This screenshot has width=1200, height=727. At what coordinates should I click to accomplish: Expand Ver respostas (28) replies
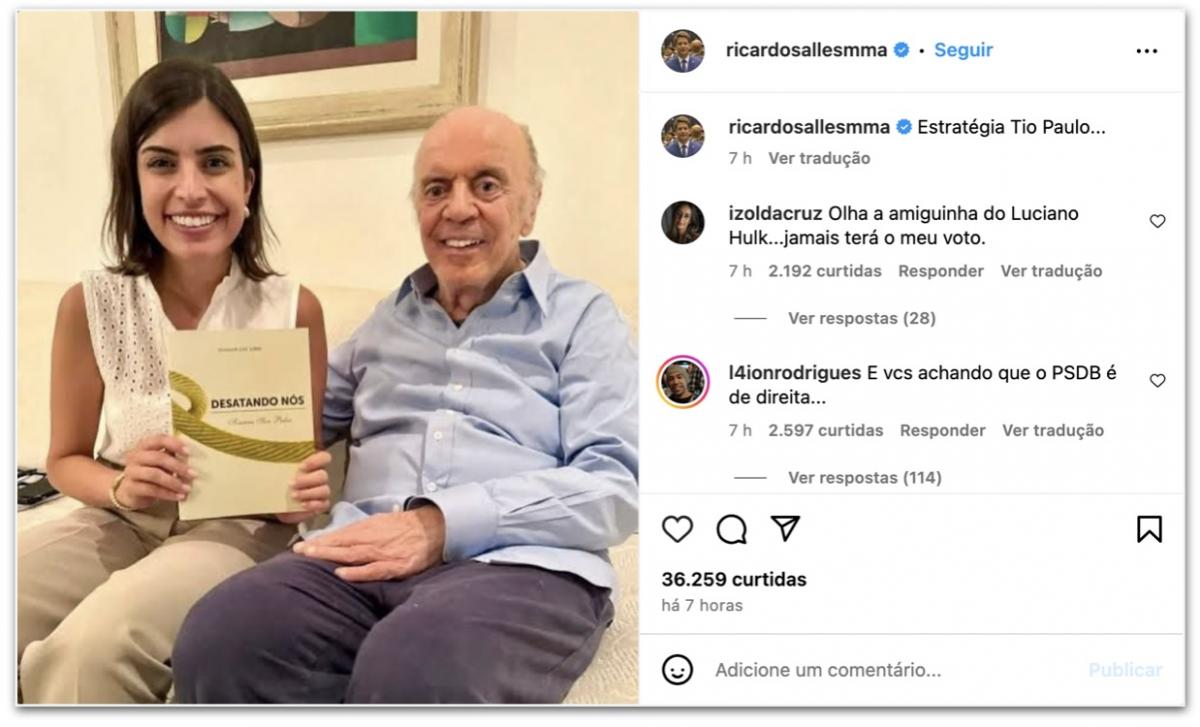861,318
